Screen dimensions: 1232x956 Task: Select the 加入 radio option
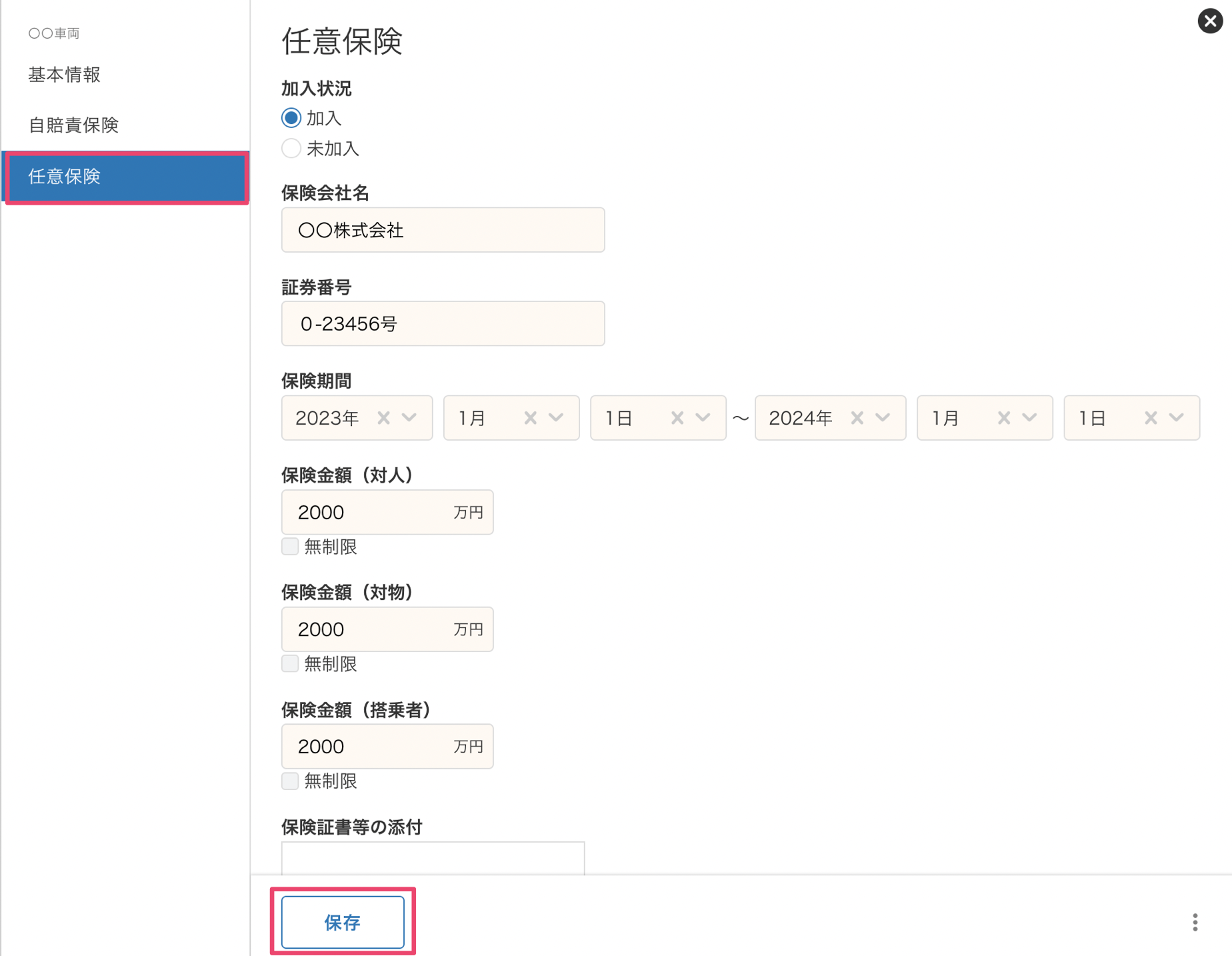(291, 118)
